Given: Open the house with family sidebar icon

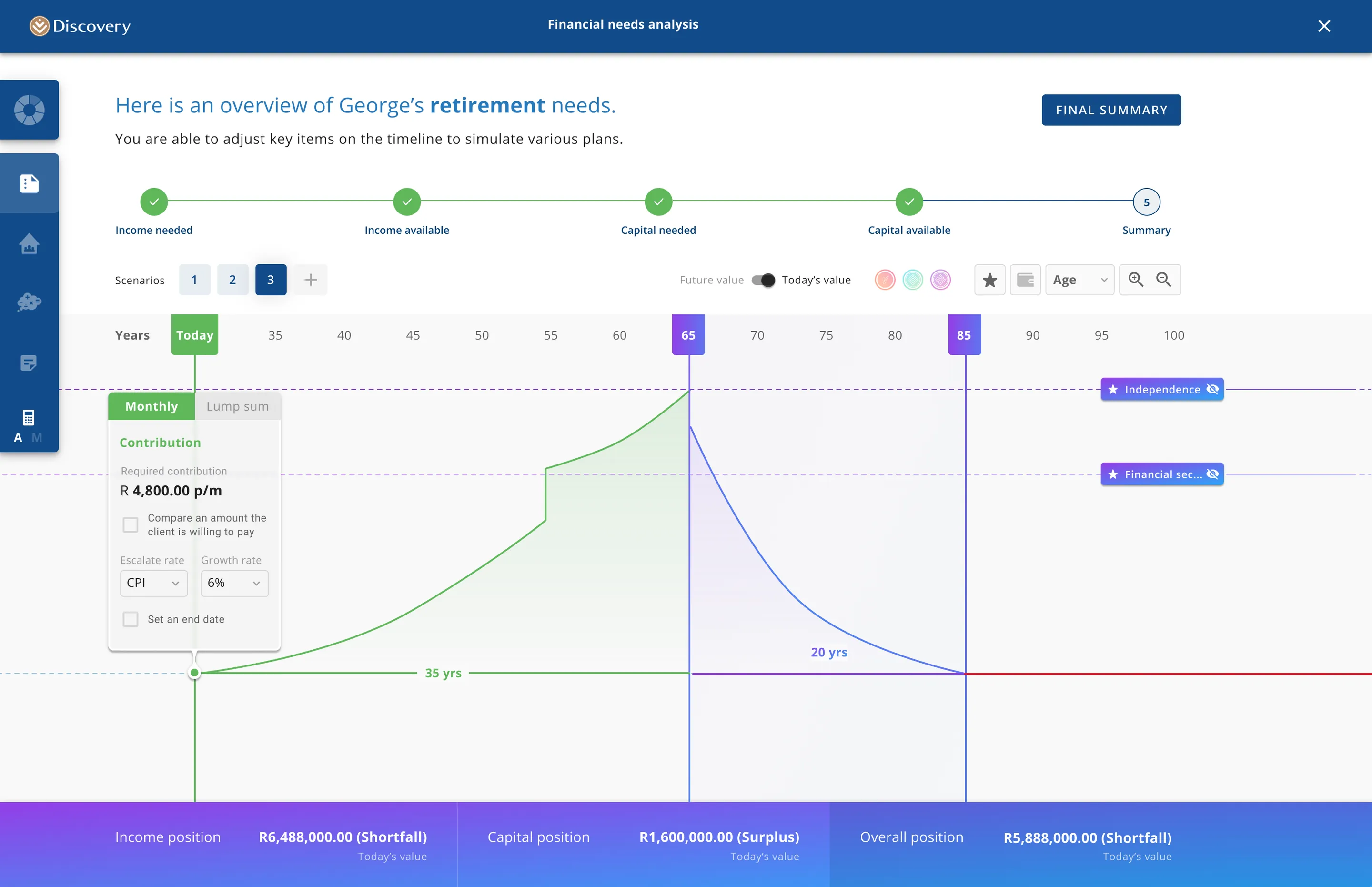Looking at the screenshot, I should coord(30,243).
